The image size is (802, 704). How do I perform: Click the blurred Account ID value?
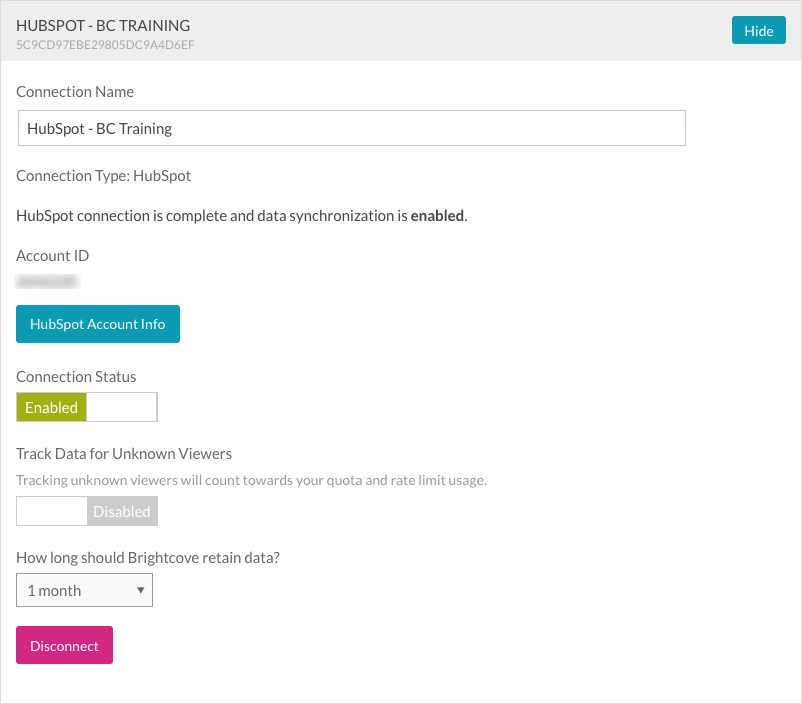(48, 282)
